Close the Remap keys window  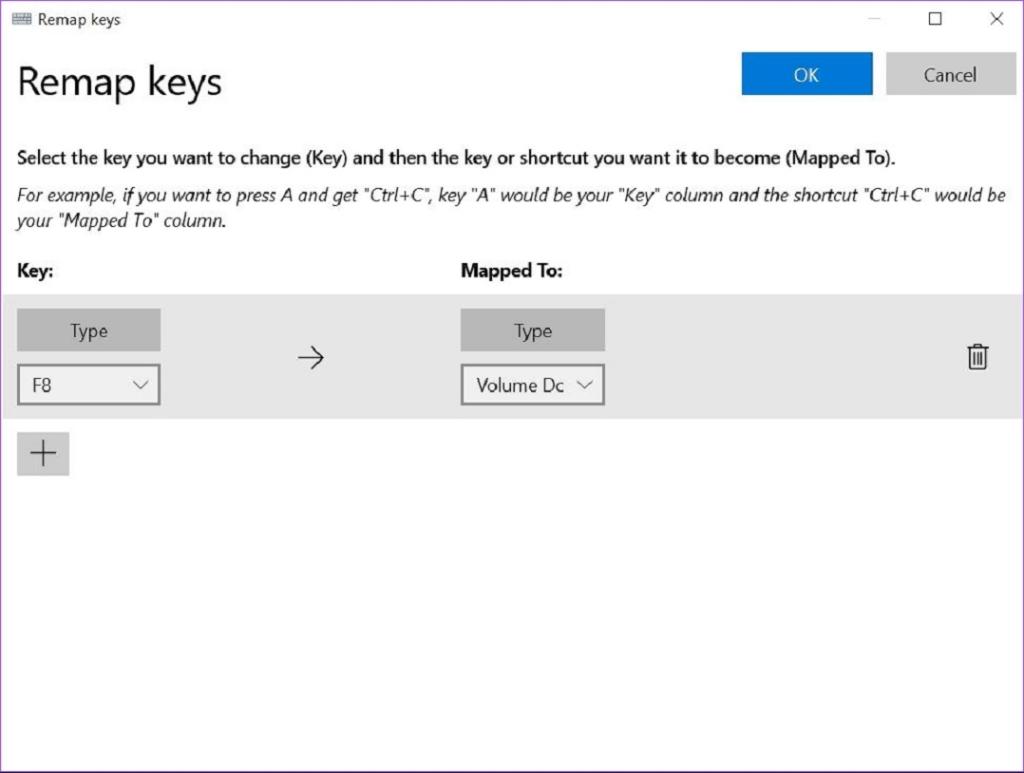pos(997,19)
